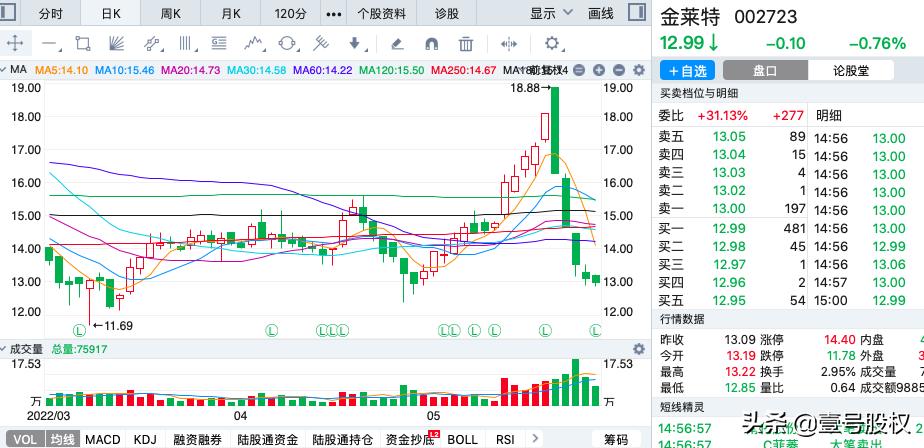Select the BOLL indicator tab
Screen dimensions: 924x448
(463, 439)
